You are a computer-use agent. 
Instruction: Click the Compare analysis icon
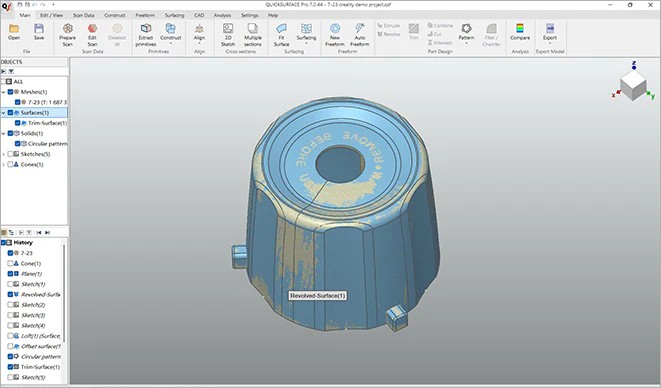(520, 28)
